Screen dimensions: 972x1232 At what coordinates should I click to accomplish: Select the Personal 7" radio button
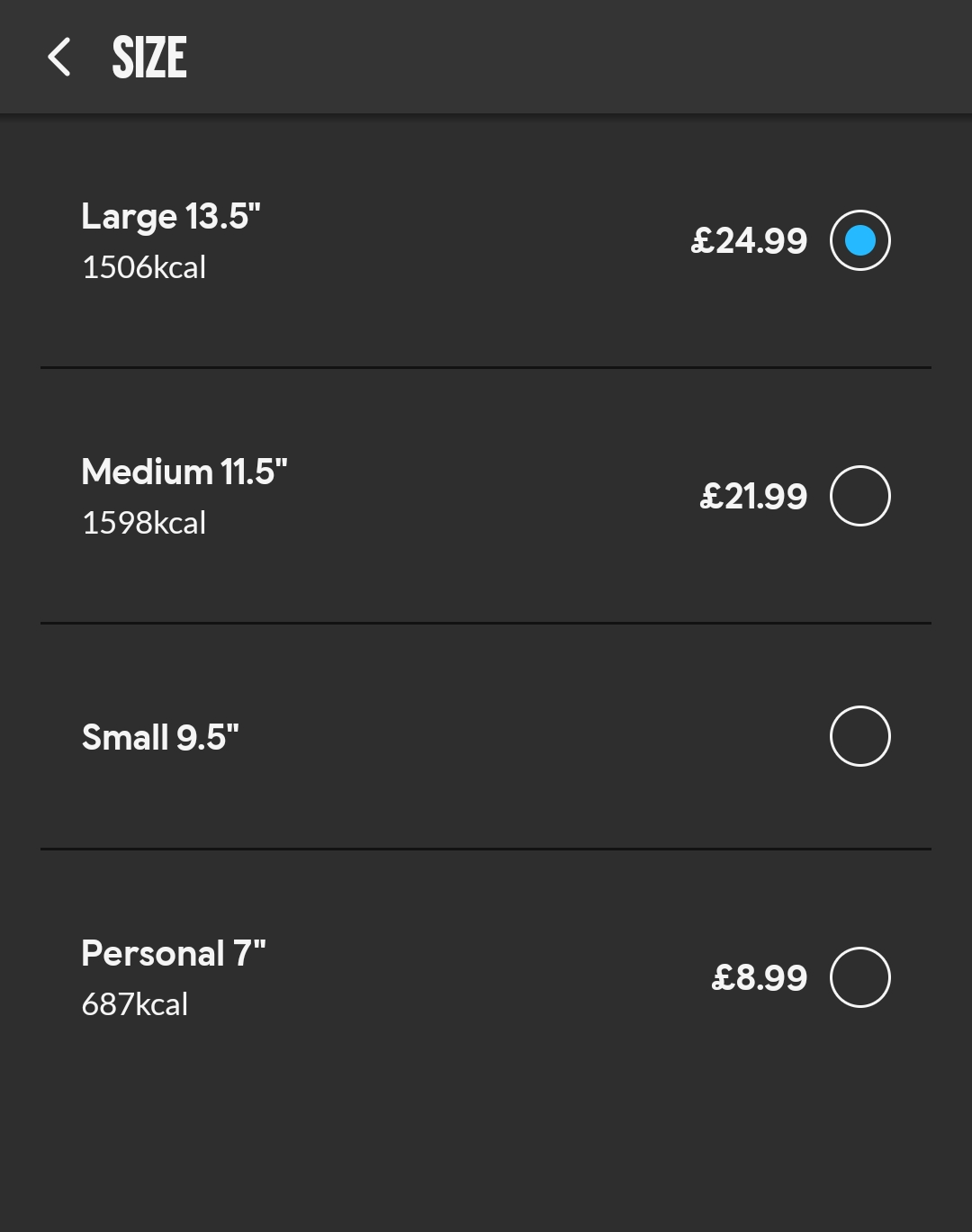click(x=859, y=977)
